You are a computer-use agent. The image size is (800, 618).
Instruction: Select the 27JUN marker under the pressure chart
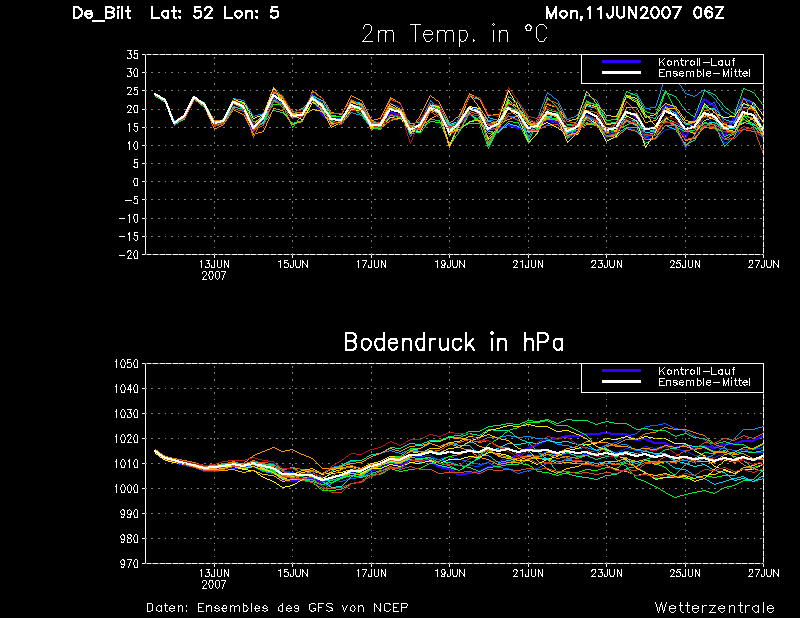(x=763, y=573)
